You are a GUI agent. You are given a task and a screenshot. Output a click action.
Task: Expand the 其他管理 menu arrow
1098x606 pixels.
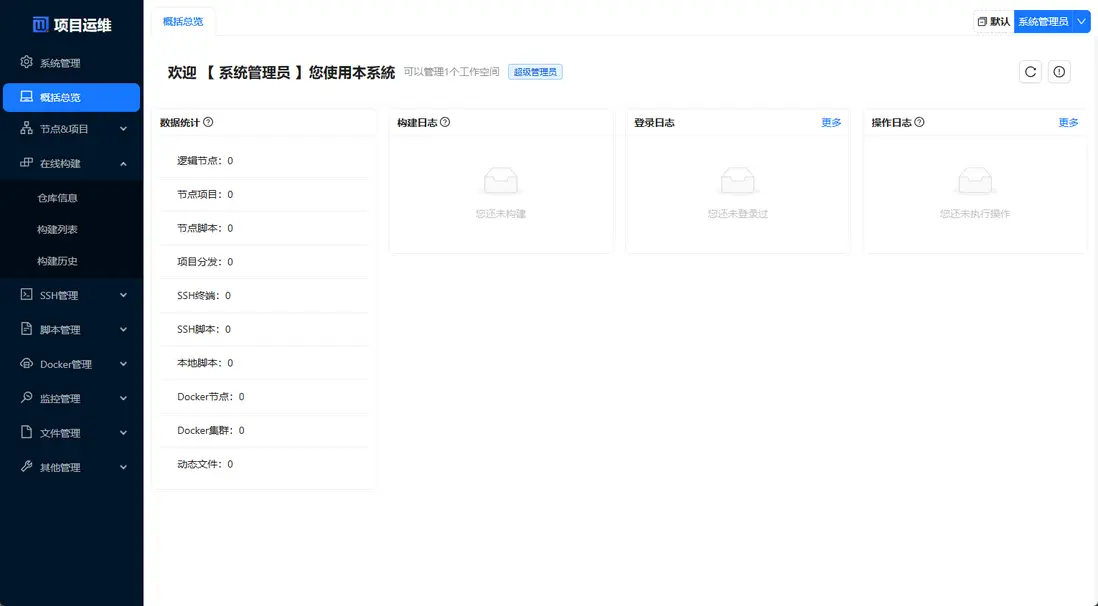123,467
